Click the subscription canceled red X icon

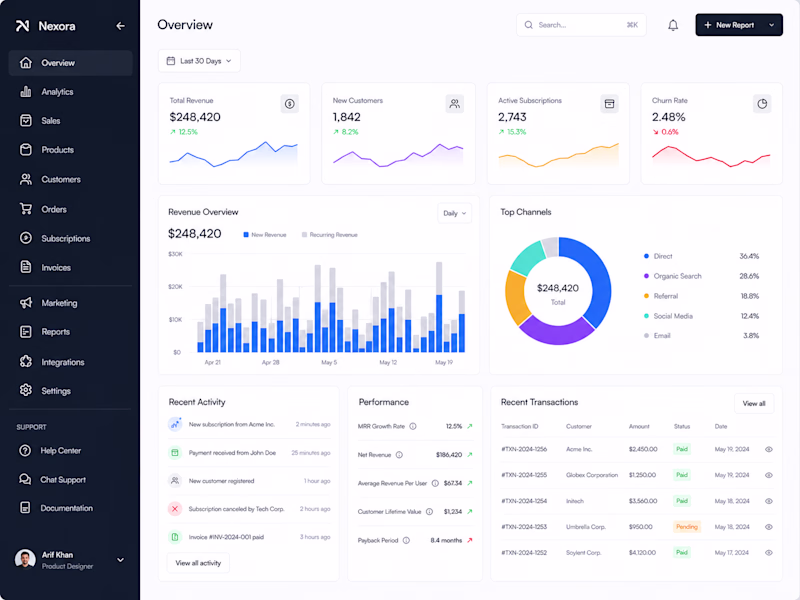click(x=175, y=509)
